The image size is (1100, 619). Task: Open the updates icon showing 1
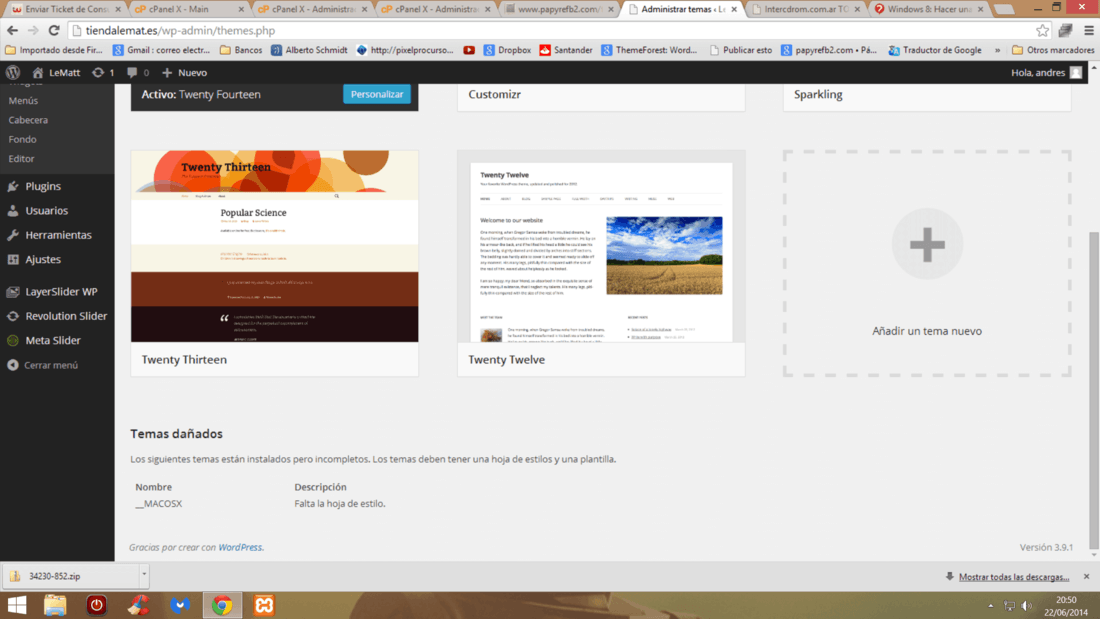coord(98,72)
